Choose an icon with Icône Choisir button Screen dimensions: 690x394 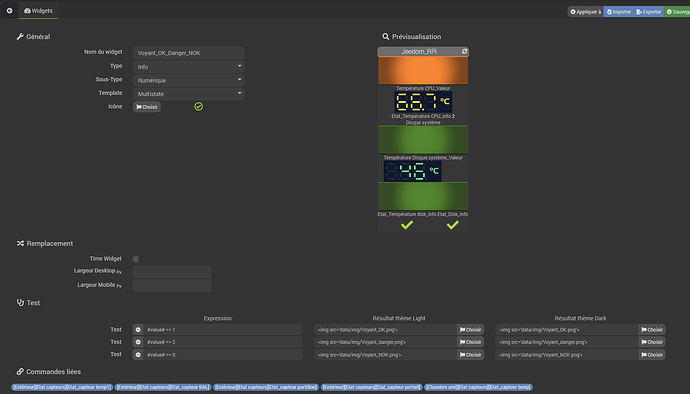point(147,107)
